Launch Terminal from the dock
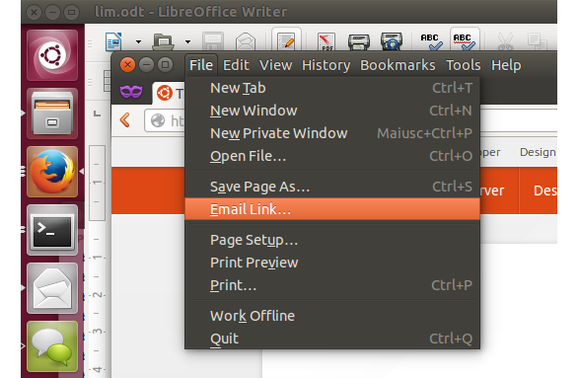 click(52, 230)
